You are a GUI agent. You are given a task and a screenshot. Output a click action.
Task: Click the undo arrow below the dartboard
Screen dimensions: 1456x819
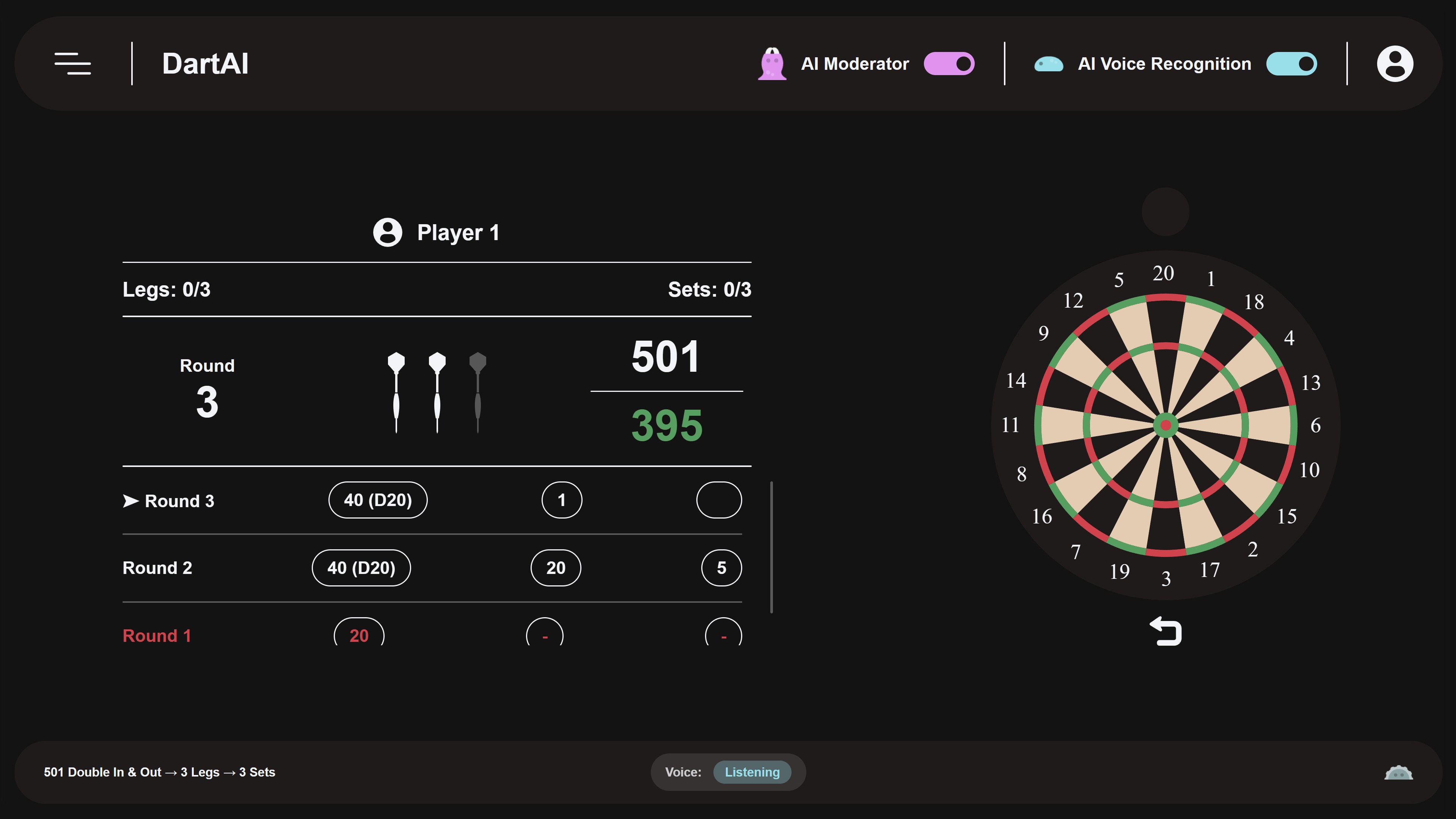1166,631
